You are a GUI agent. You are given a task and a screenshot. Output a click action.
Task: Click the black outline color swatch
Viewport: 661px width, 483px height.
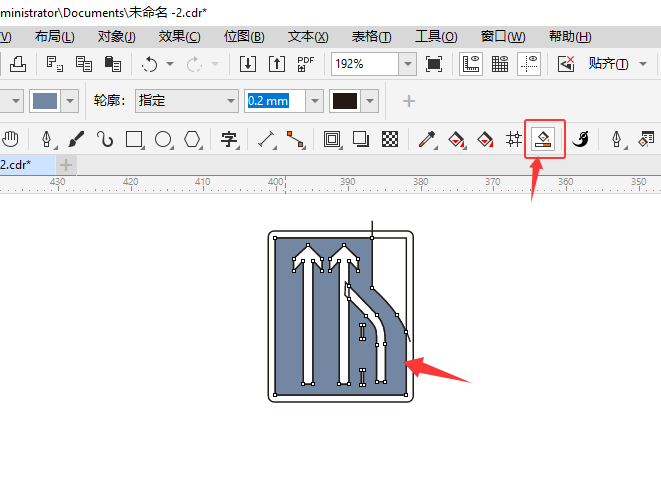(345, 101)
